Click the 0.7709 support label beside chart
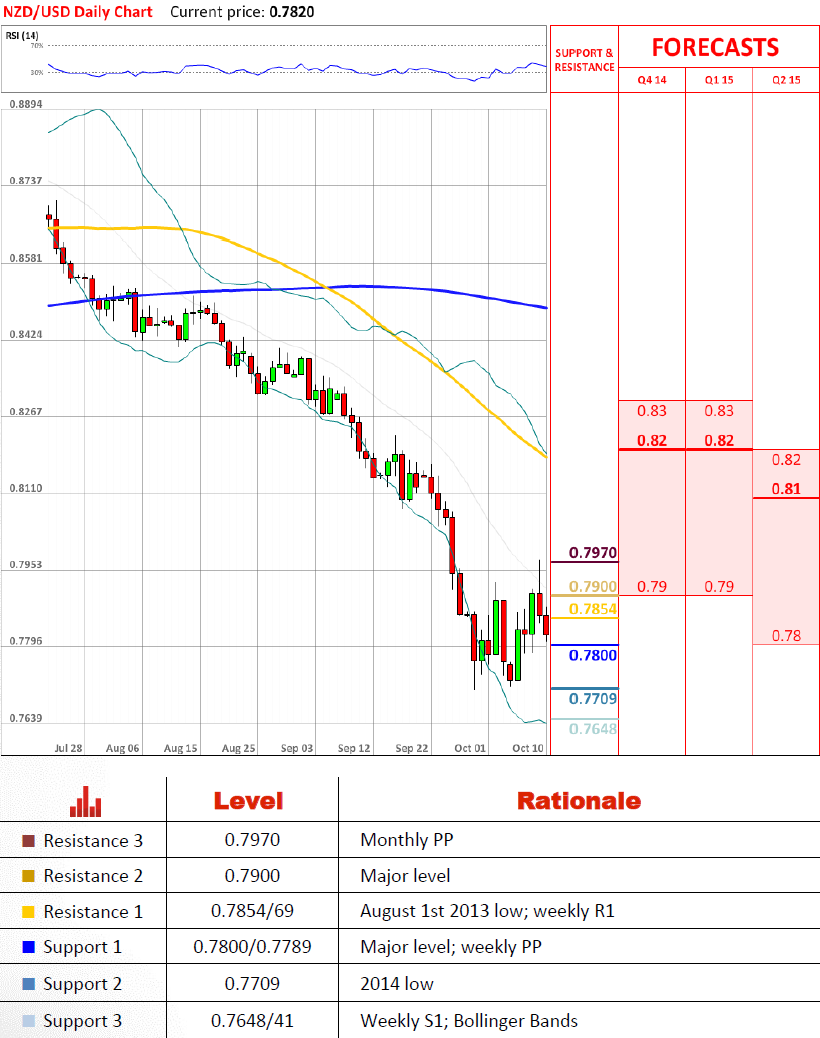This screenshot has height=1038, width=820. pyautogui.click(x=592, y=698)
